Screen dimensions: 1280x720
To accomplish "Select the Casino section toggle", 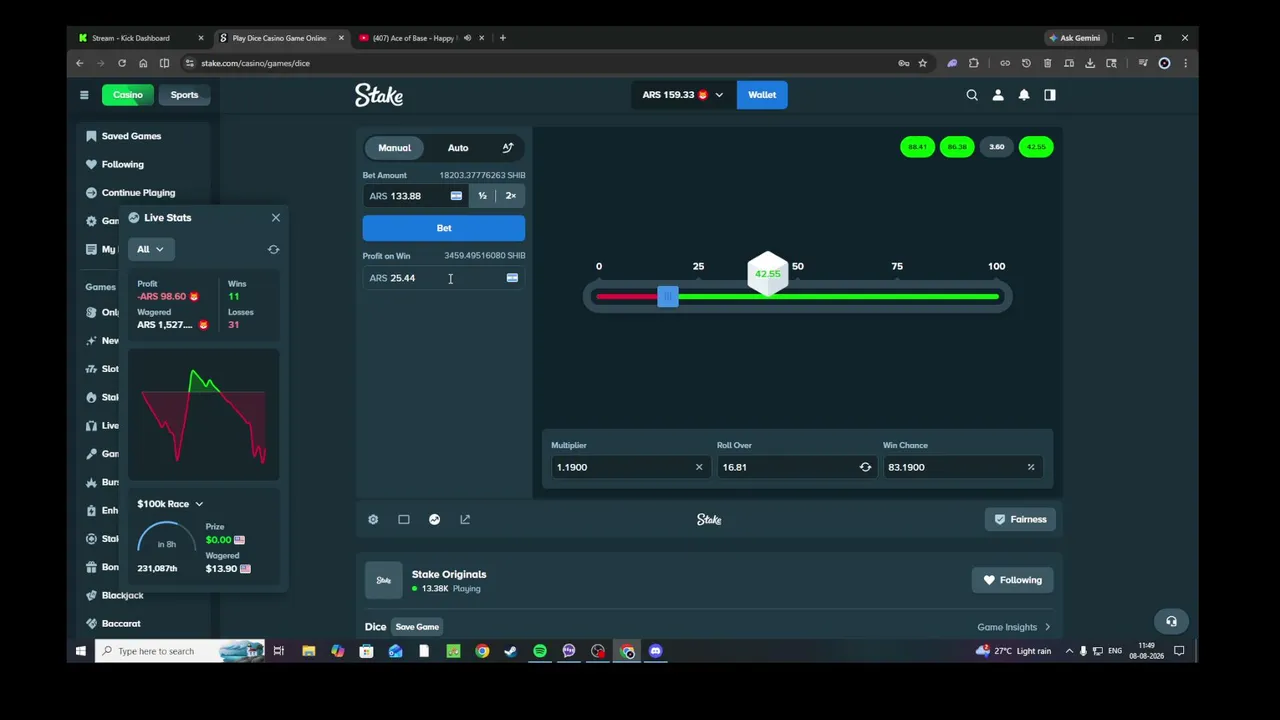I will click(127, 95).
